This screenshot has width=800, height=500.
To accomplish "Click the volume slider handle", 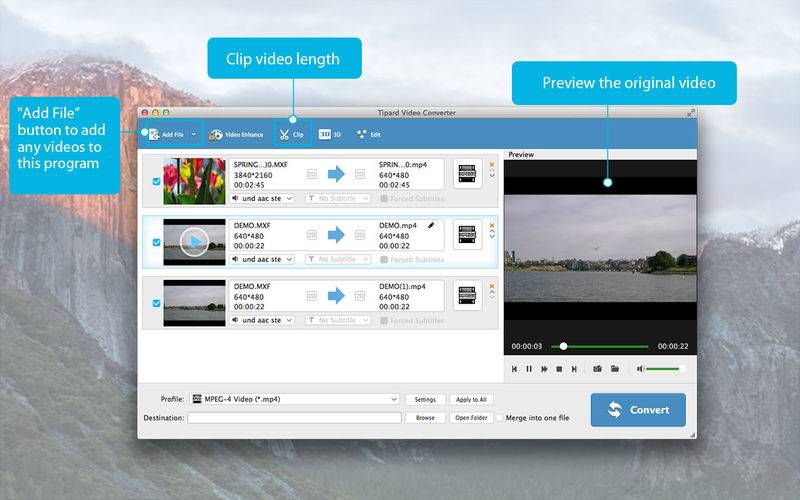I will point(682,368).
